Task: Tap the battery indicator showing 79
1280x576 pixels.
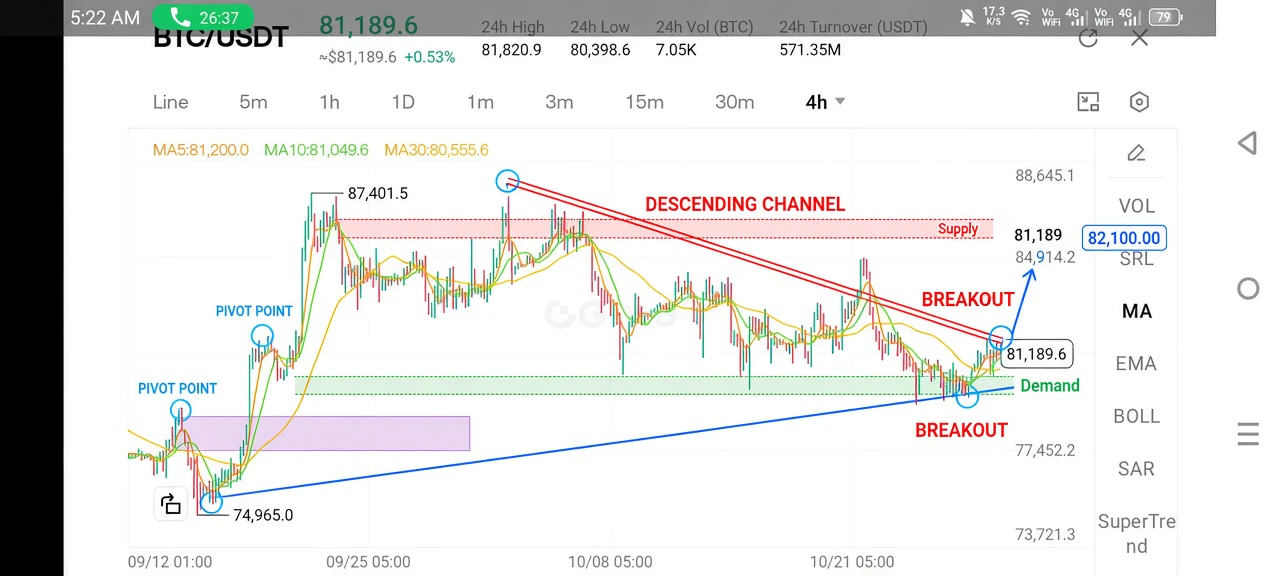Action: click(x=1165, y=17)
